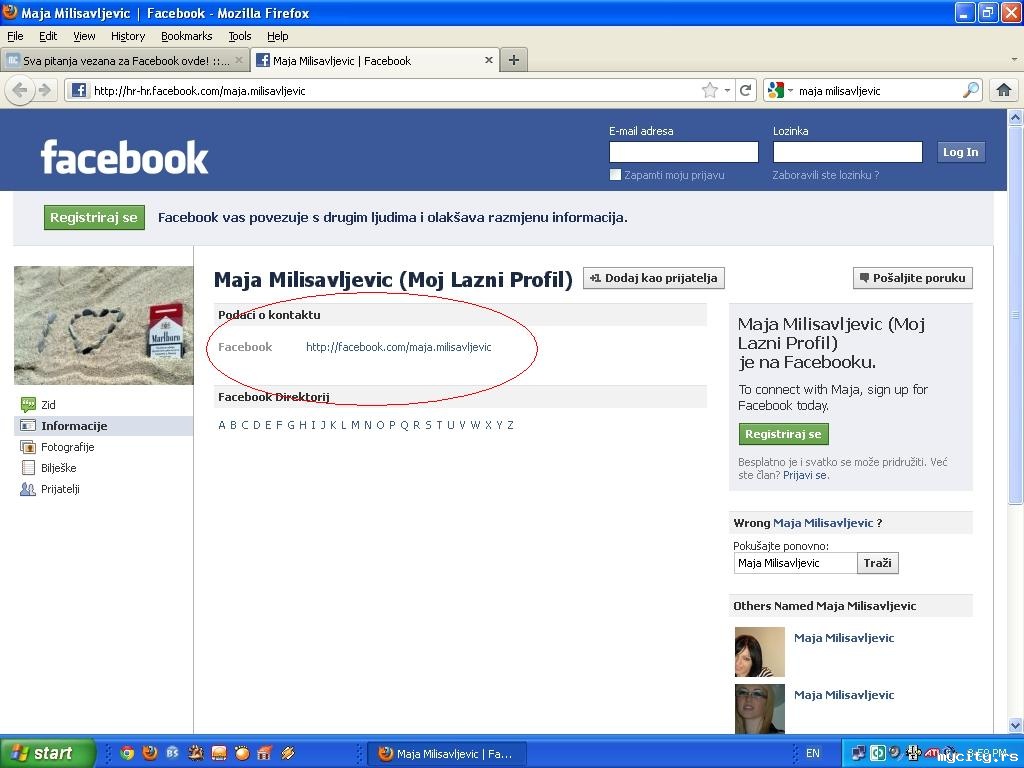The image size is (1024, 768).
Task: Click the Traži button
Action: pyautogui.click(x=877, y=563)
